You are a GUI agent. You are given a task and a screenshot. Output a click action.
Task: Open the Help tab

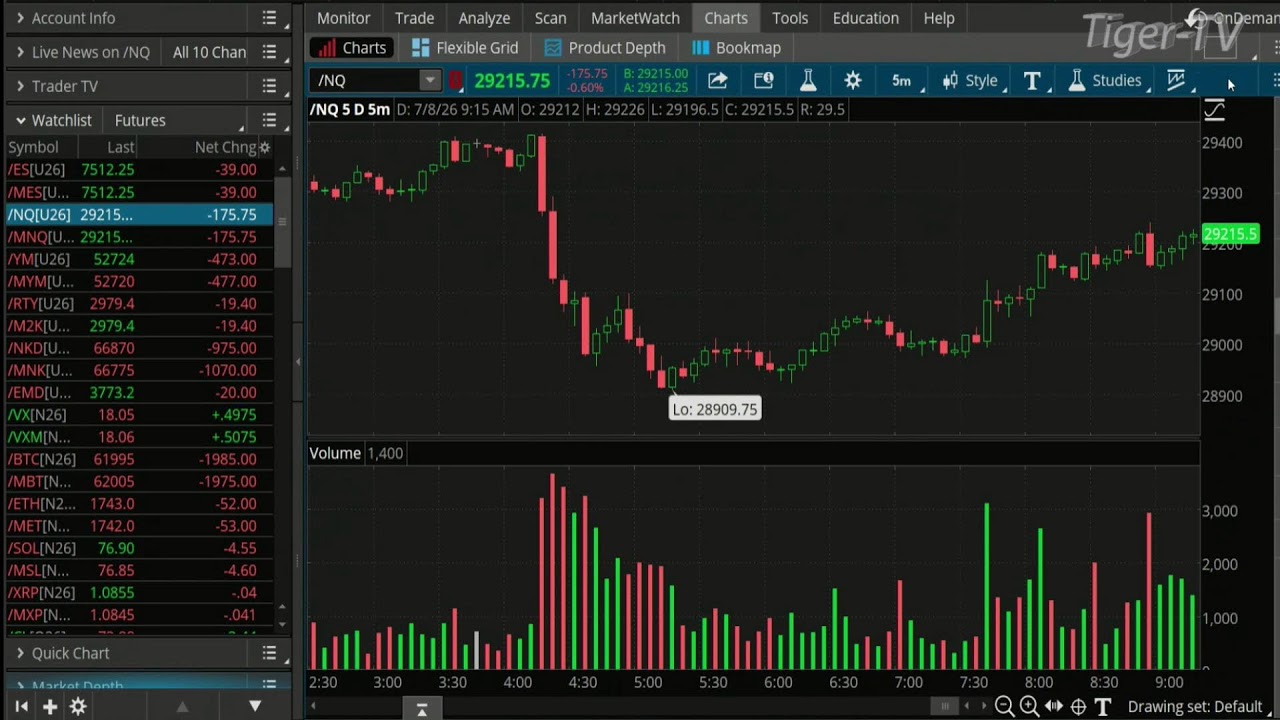(x=939, y=18)
